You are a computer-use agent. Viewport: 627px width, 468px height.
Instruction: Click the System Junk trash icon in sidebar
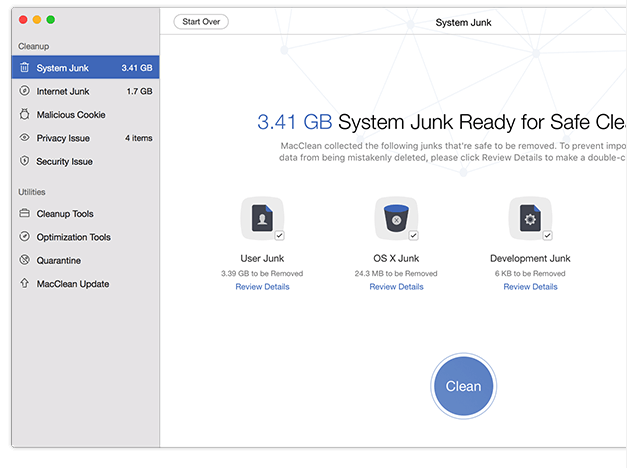tap(24, 68)
